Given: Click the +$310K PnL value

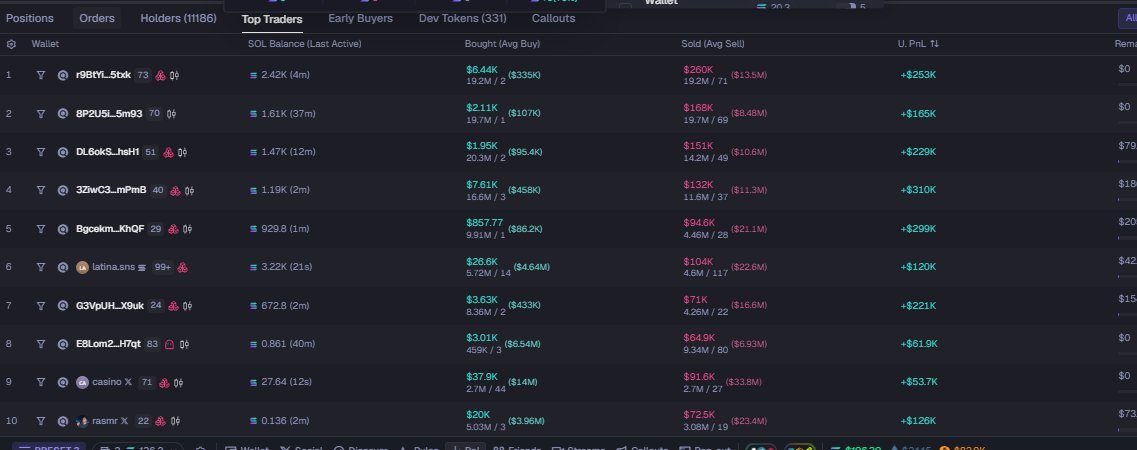Looking at the screenshot, I should [918, 190].
